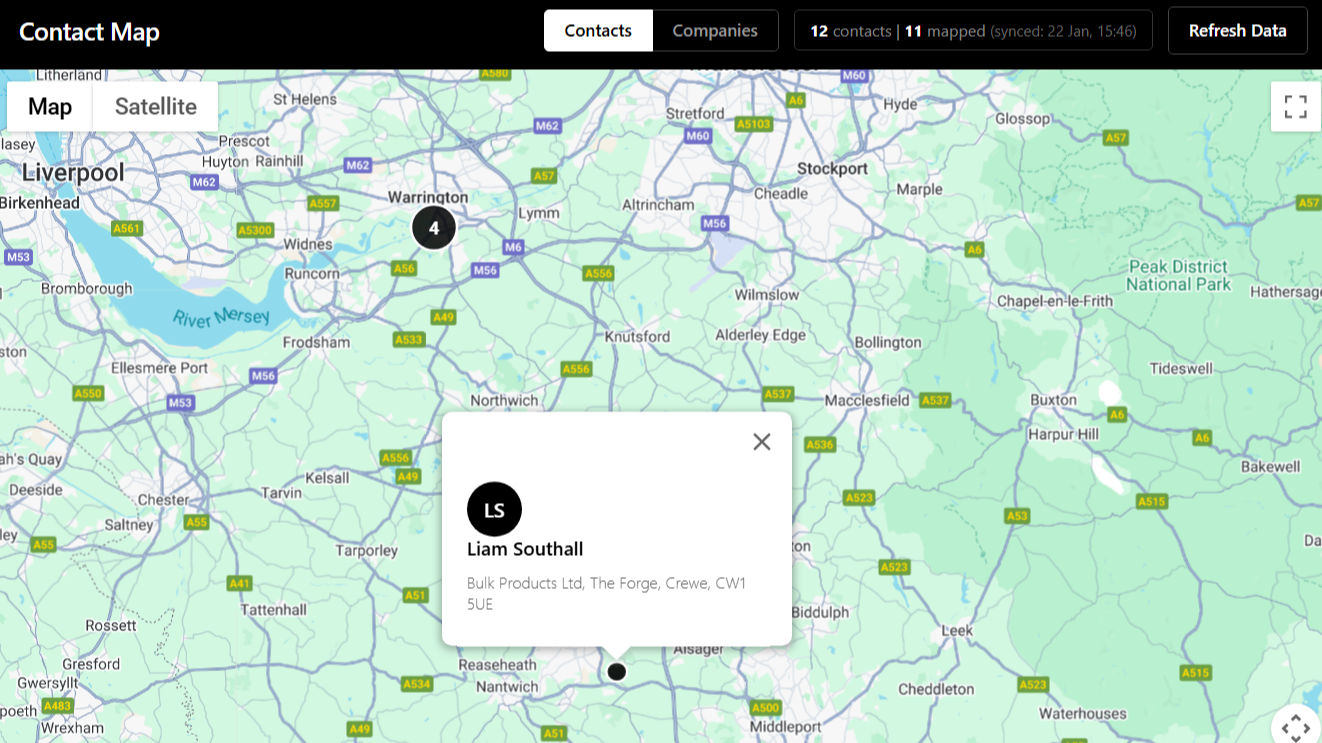Switch the map to Satellite view
The height and width of the screenshot is (743, 1322).
tap(155, 106)
